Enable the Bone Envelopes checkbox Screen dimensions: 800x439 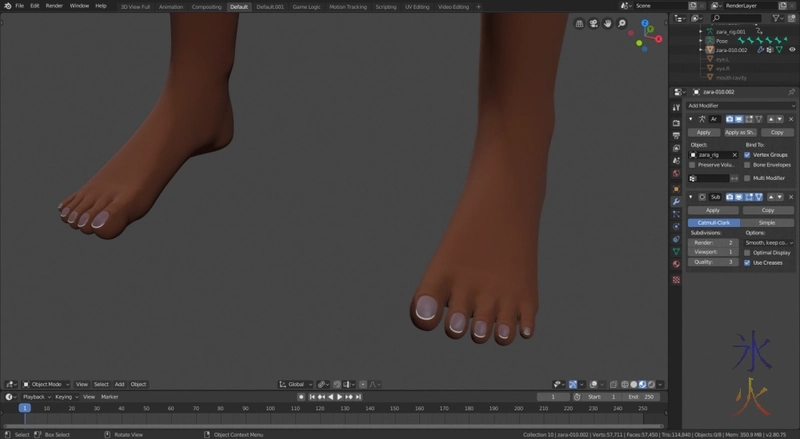click(x=747, y=165)
